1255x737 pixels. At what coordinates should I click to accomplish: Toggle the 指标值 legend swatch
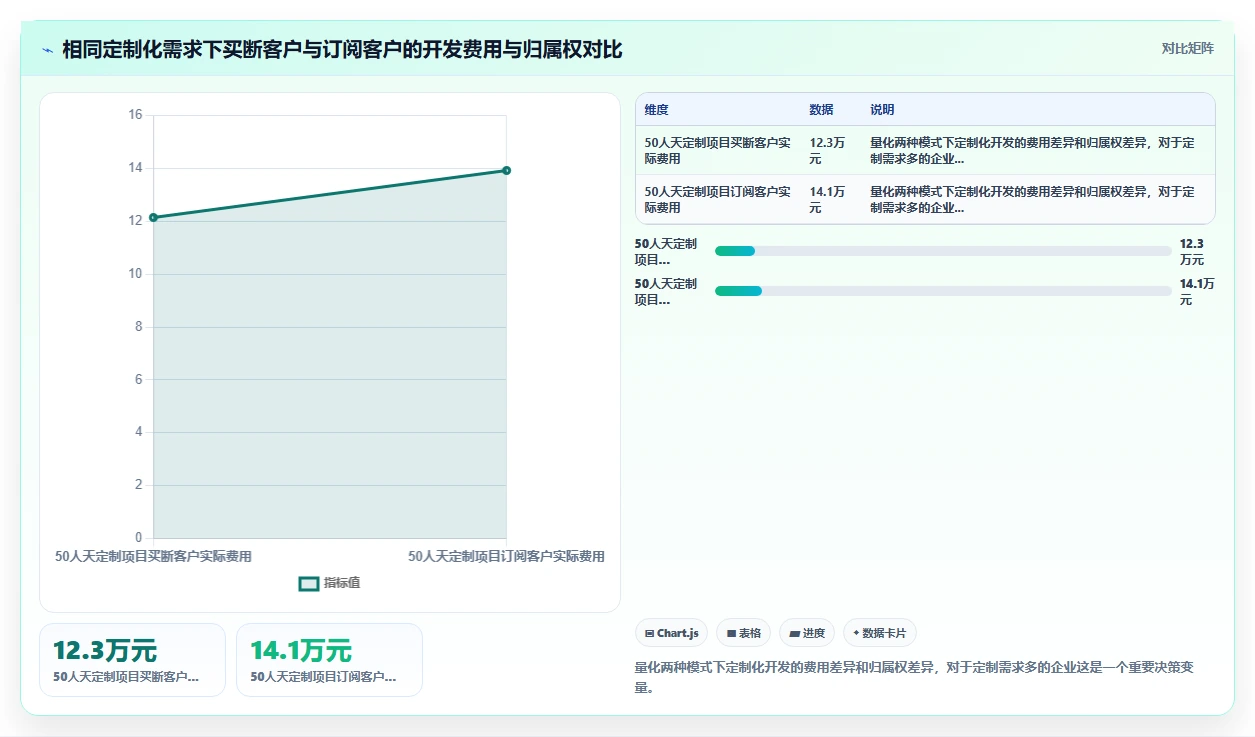point(309,583)
